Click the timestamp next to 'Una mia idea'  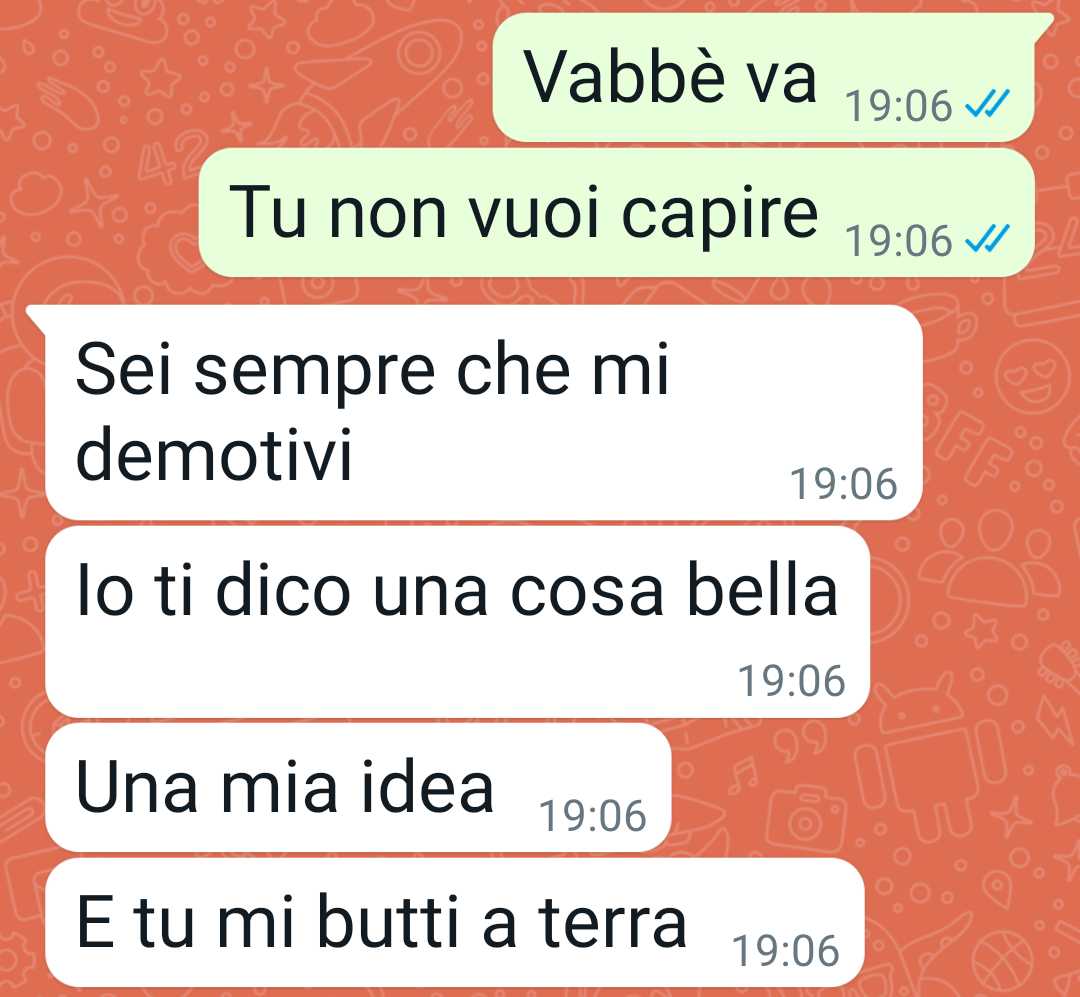(592, 816)
